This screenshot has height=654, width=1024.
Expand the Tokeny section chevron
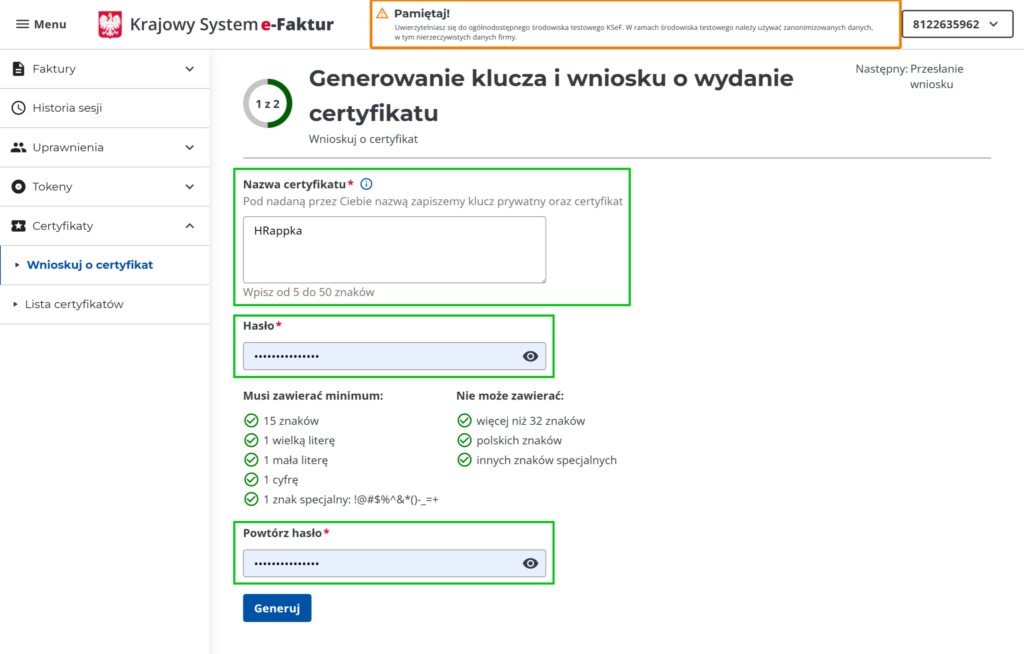tap(190, 187)
